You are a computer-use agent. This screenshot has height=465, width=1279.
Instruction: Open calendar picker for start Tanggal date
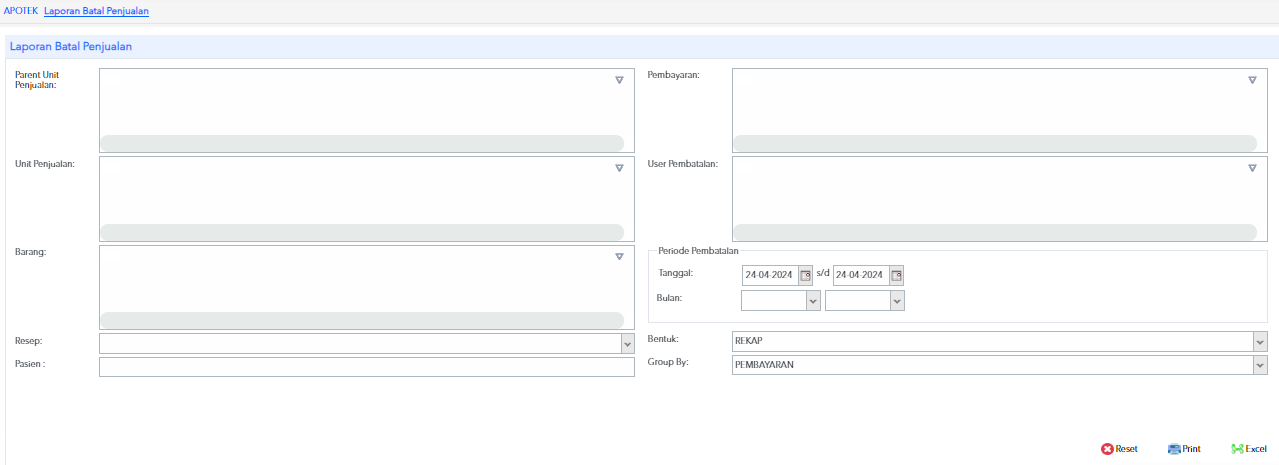(x=806, y=275)
